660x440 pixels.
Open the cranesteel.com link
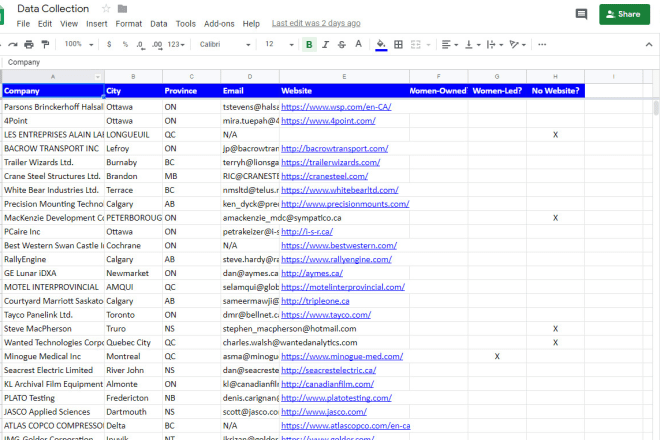(325, 176)
